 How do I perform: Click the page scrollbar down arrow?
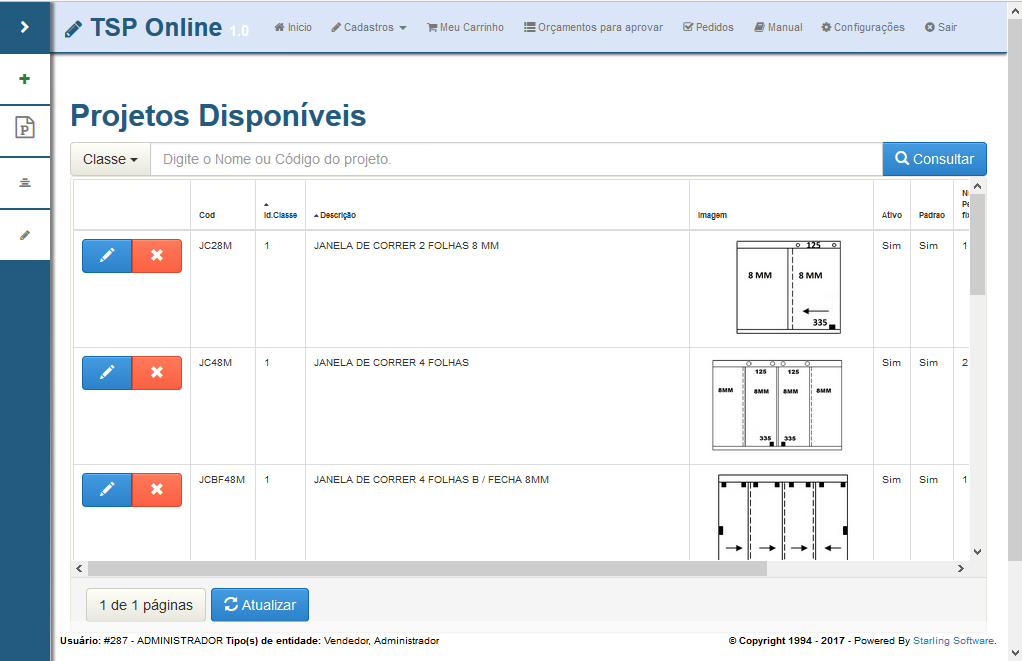coord(1015,653)
